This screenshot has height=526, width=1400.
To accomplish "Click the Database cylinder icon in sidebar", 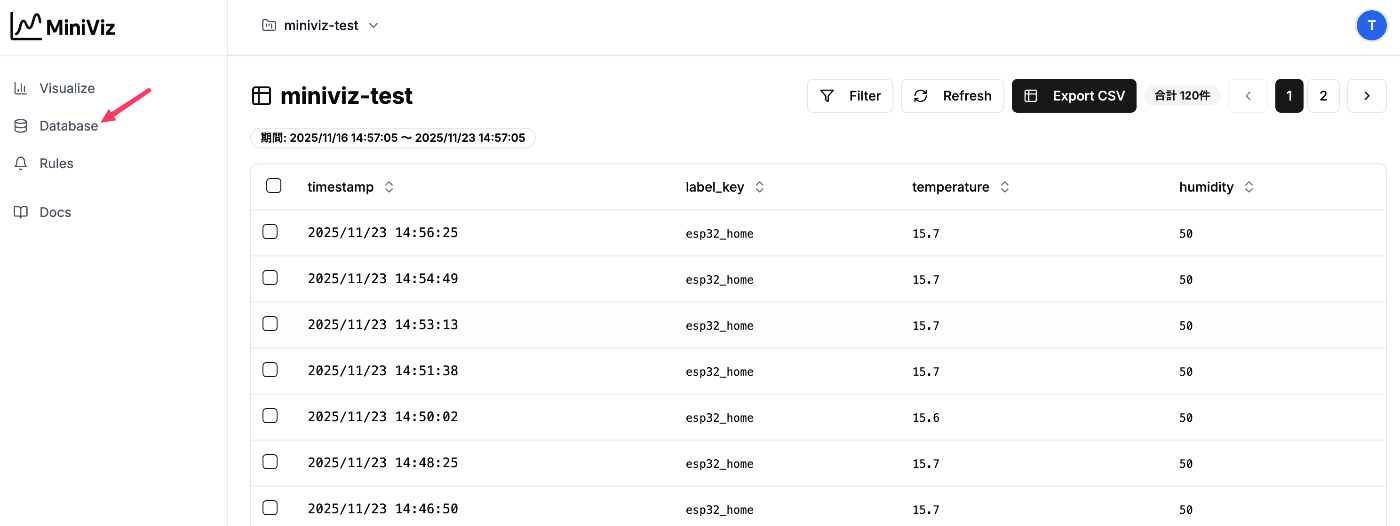I will (20, 126).
